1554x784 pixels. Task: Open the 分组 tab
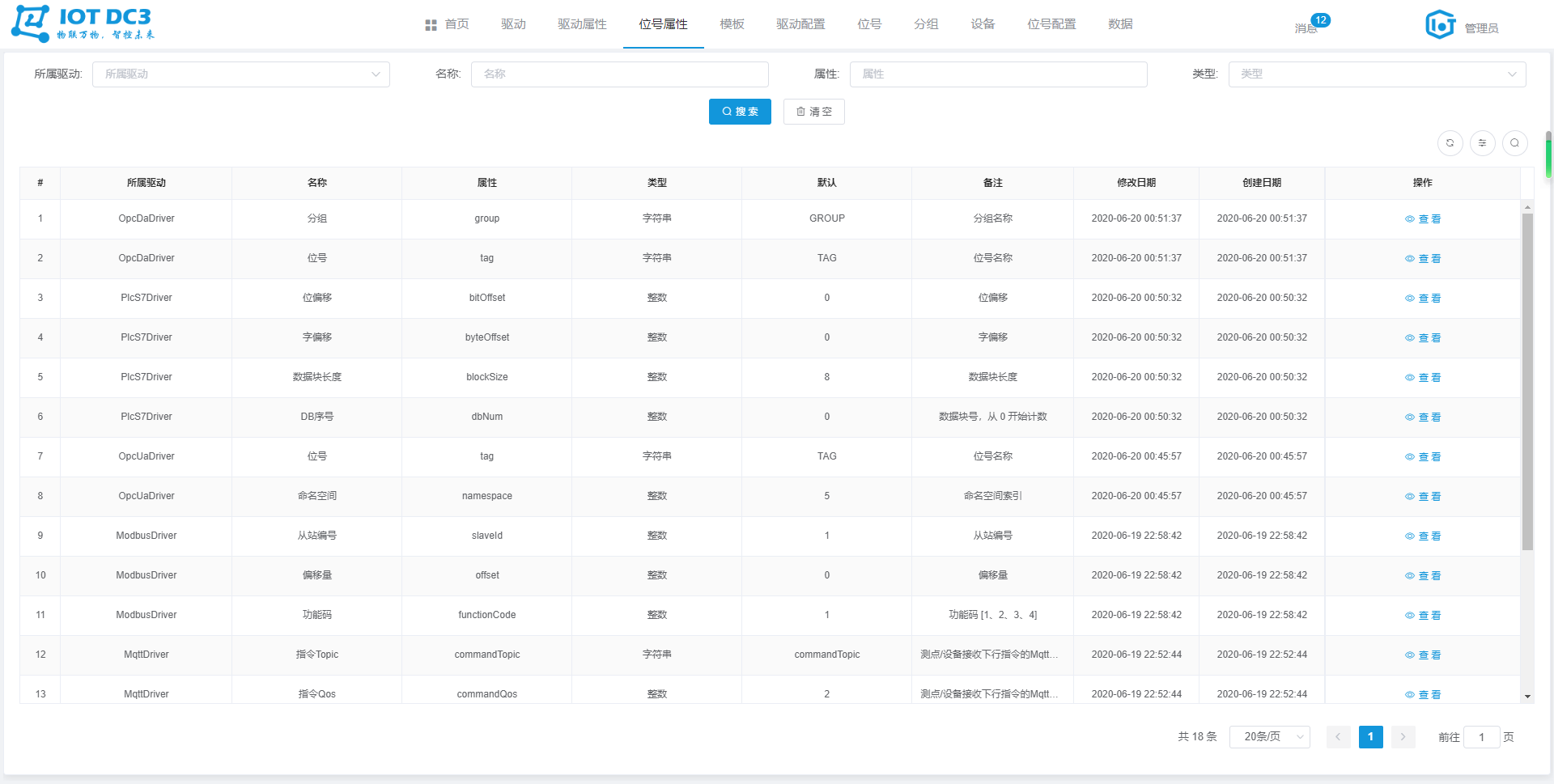926,24
